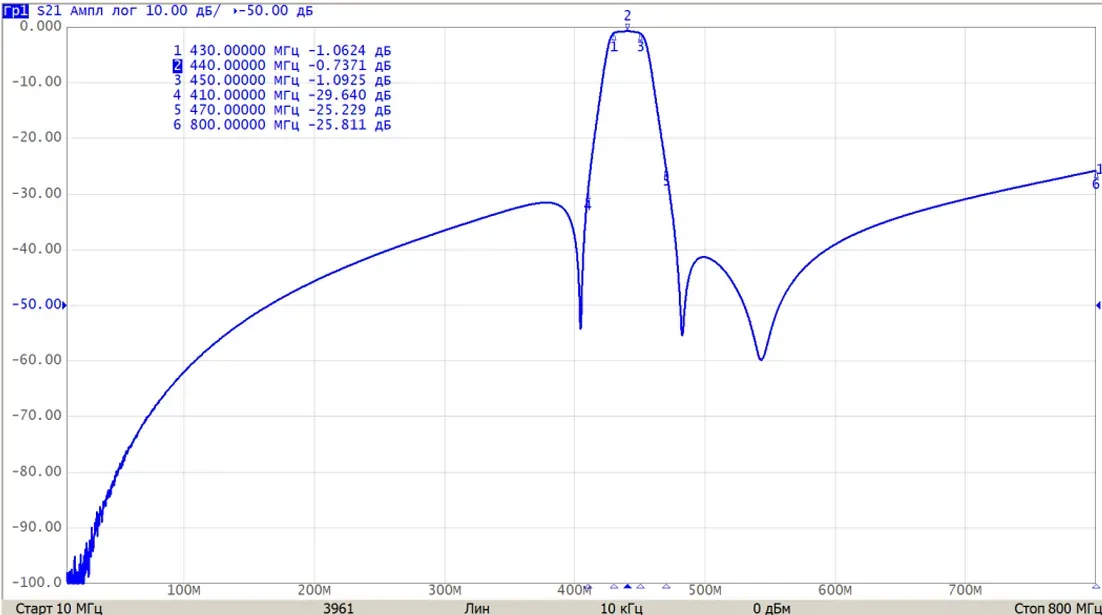The height and width of the screenshot is (615, 1102).
Task: Click the 0.000 top Y-axis label
Action: coord(41,26)
